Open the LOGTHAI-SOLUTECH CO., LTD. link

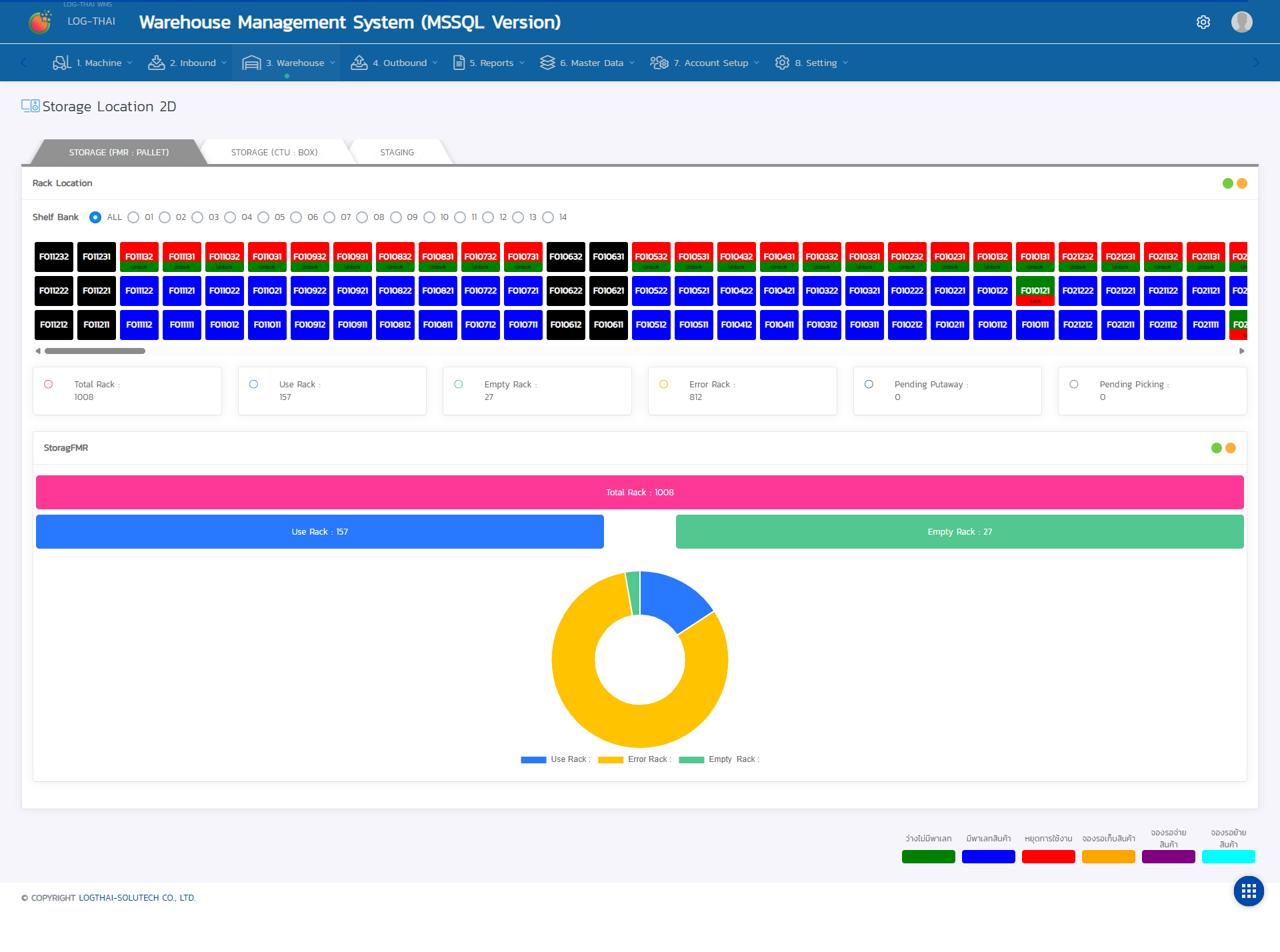137,898
